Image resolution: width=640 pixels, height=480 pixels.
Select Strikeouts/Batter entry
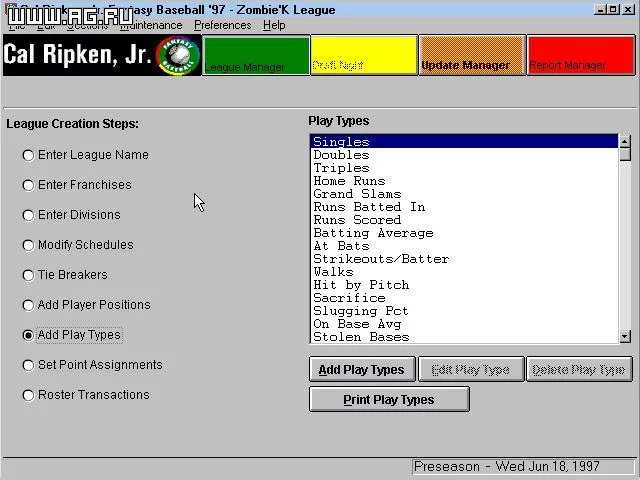coord(464,259)
